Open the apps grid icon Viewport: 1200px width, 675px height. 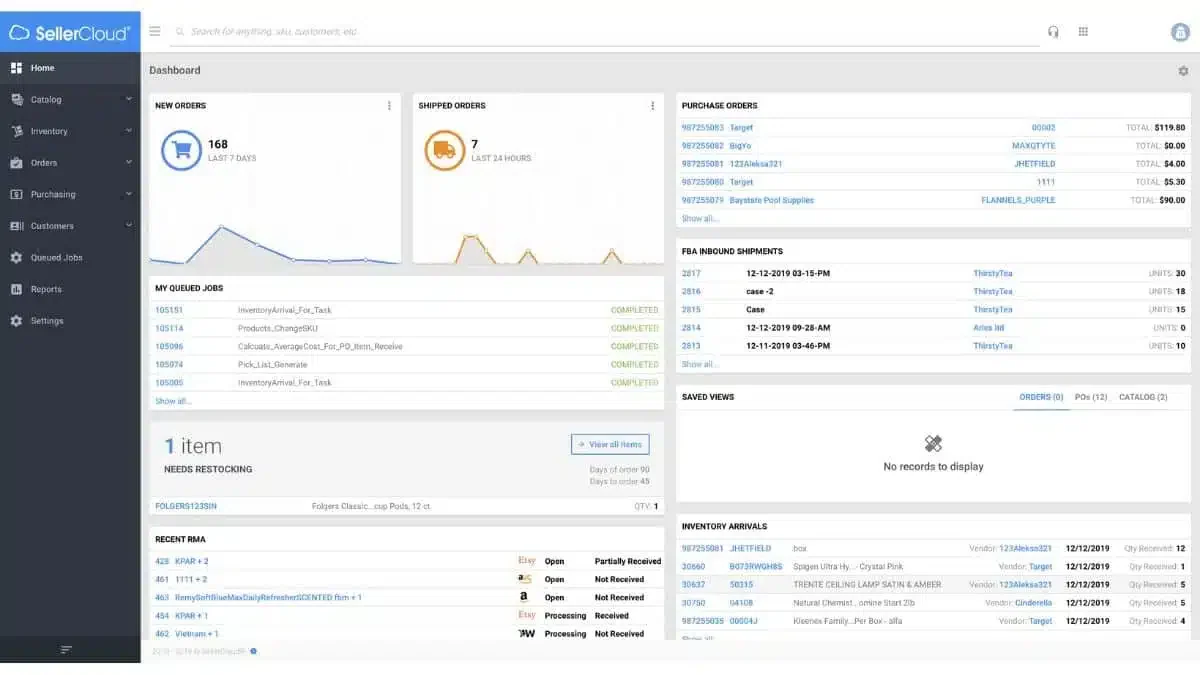[1083, 32]
